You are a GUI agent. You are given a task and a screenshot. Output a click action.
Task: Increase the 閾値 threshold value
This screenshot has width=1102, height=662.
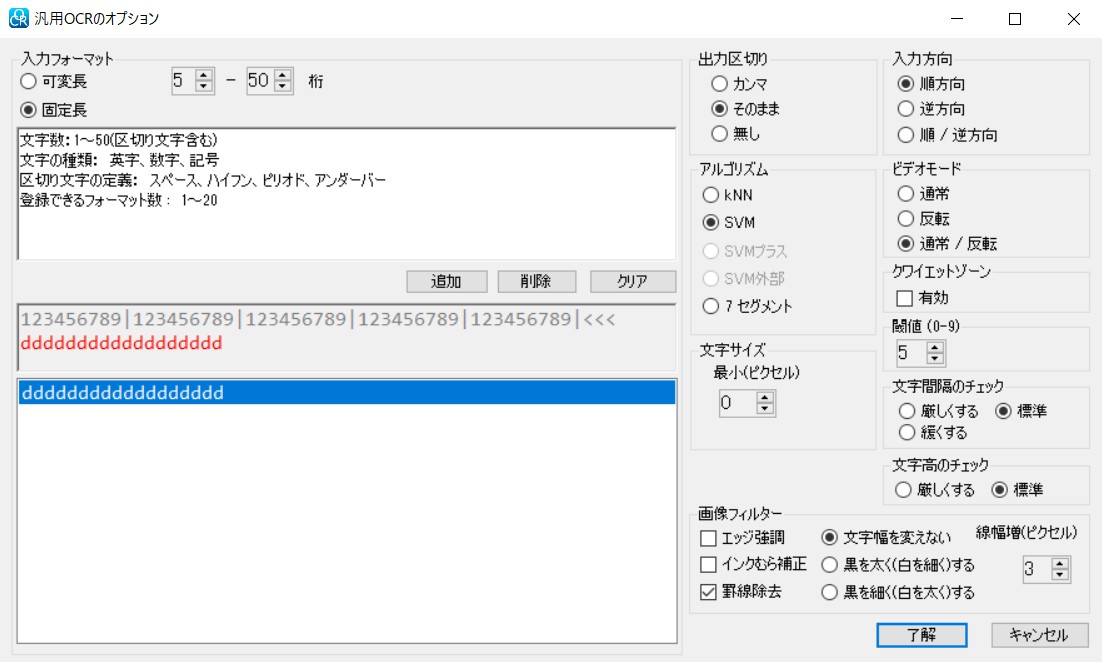935,347
